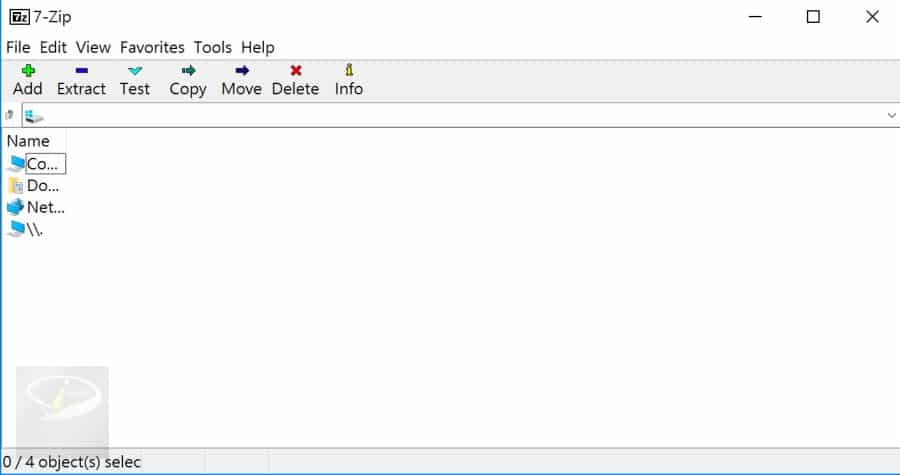Click the Documents folder icon
900x475 pixels.
pyautogui.click(x=16, y=185)
